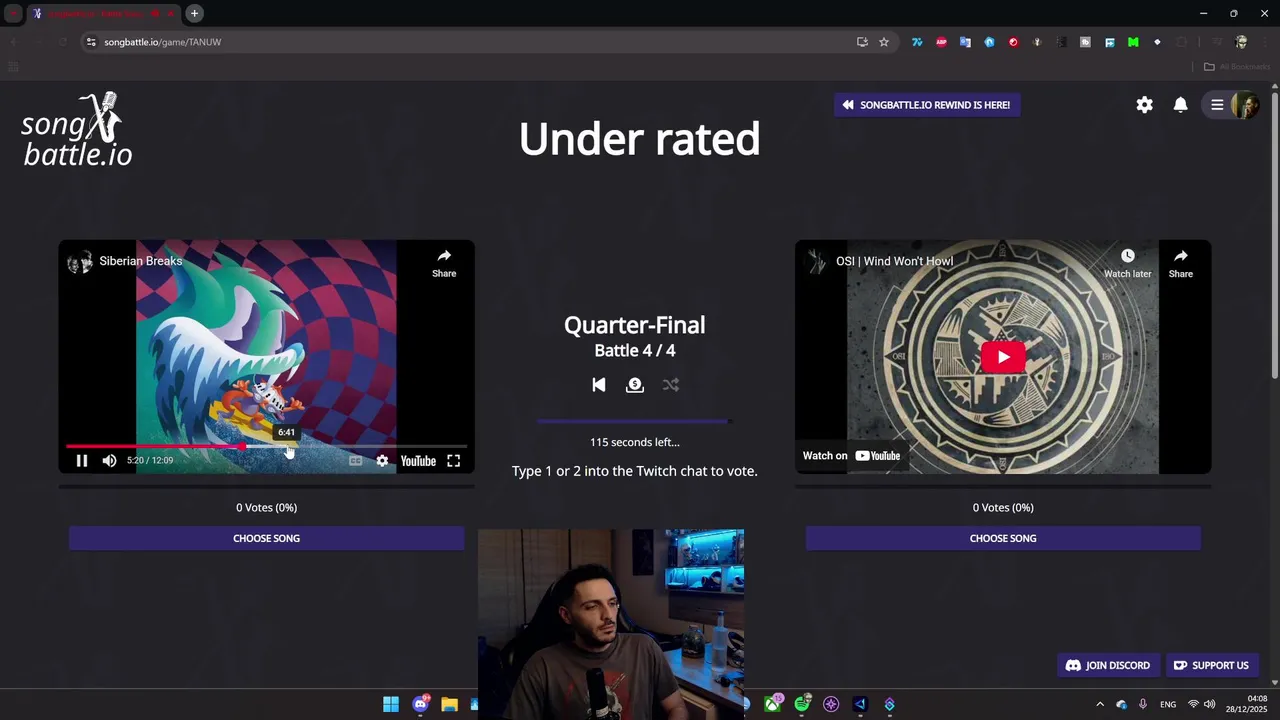Open Siberian Breaks channel avatar
The height and width of the screenshot is (720, 1280).
(79, 262)
